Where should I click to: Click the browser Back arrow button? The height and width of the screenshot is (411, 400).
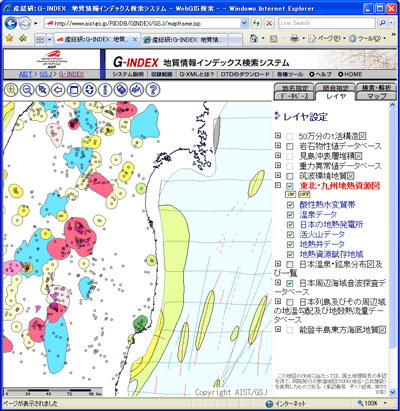pos(11,23)
